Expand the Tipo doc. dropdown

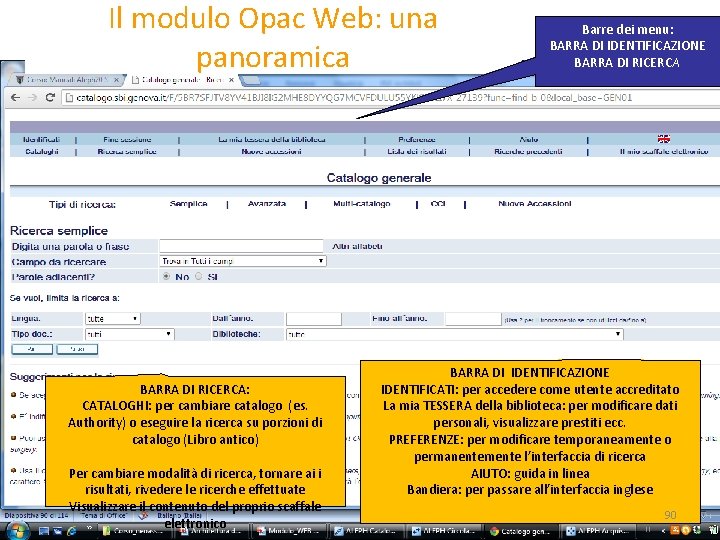click(130, 334)
